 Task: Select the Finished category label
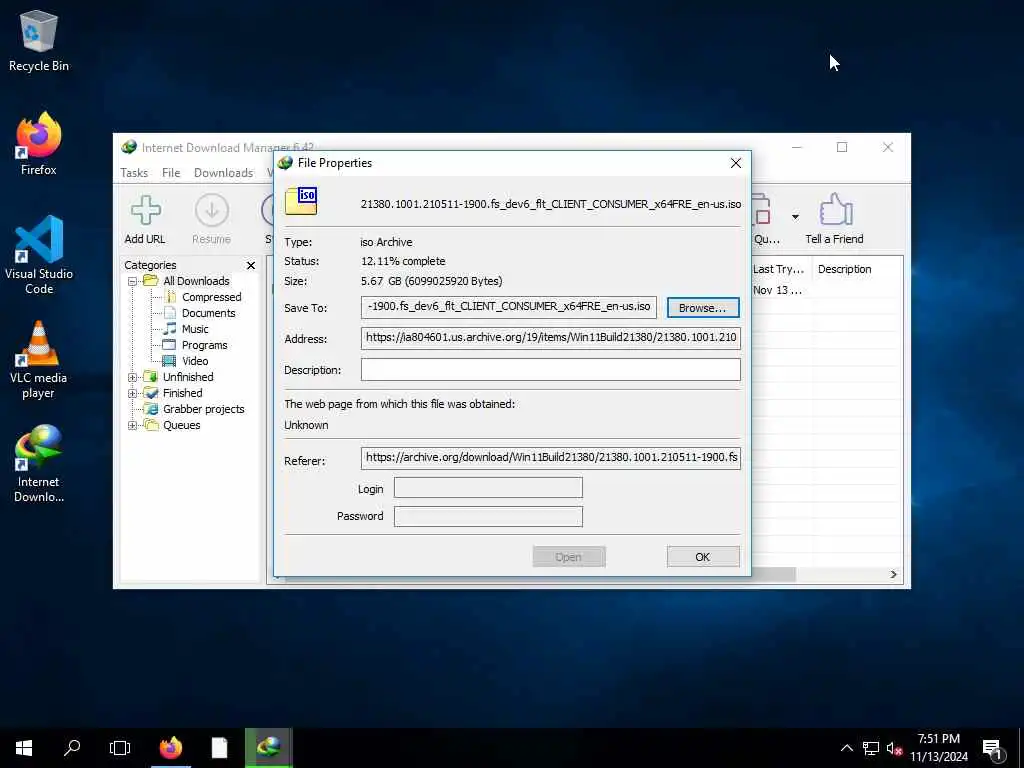(182, 392)
